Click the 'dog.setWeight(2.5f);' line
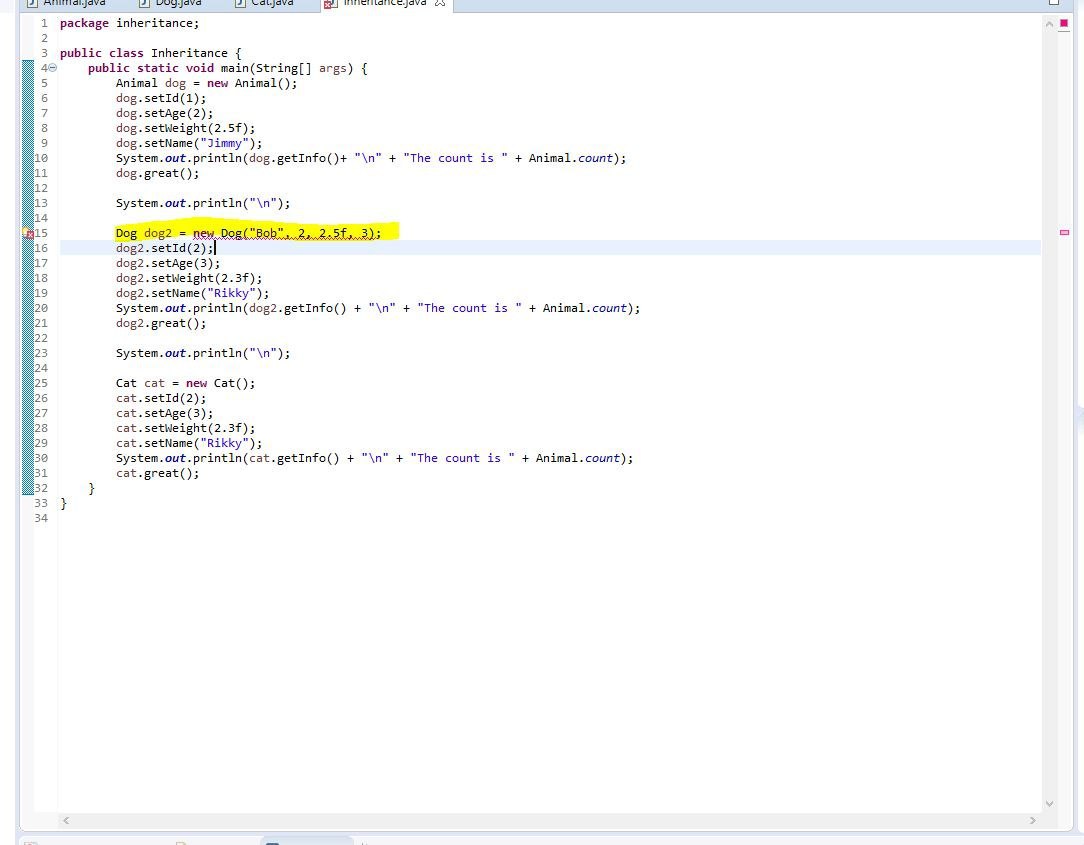The width and height of the screenshot is (1084, 845). click(185, 129)
